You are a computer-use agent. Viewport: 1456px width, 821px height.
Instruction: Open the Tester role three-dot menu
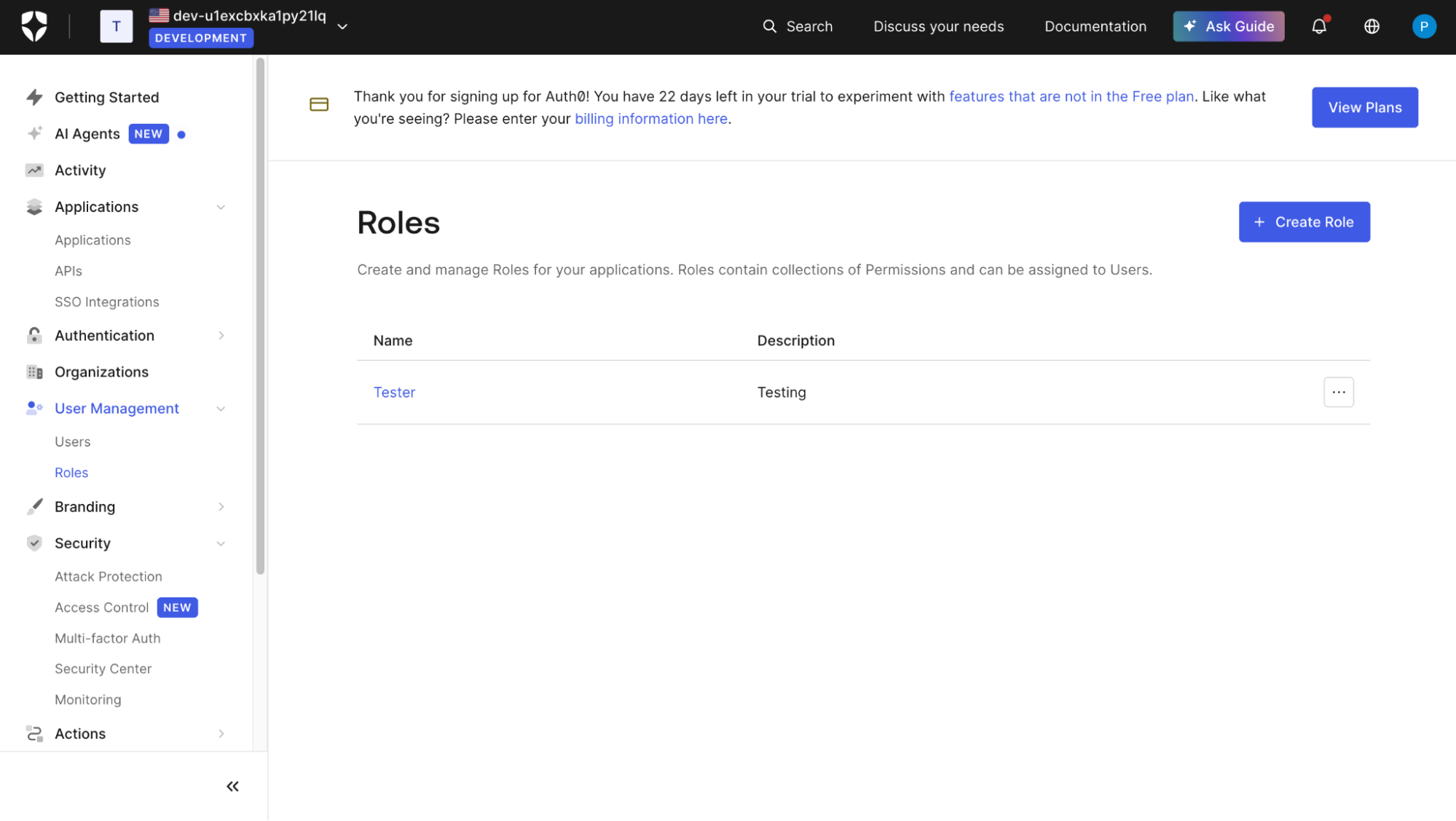pyautogui.click(x=1338, y=392)
